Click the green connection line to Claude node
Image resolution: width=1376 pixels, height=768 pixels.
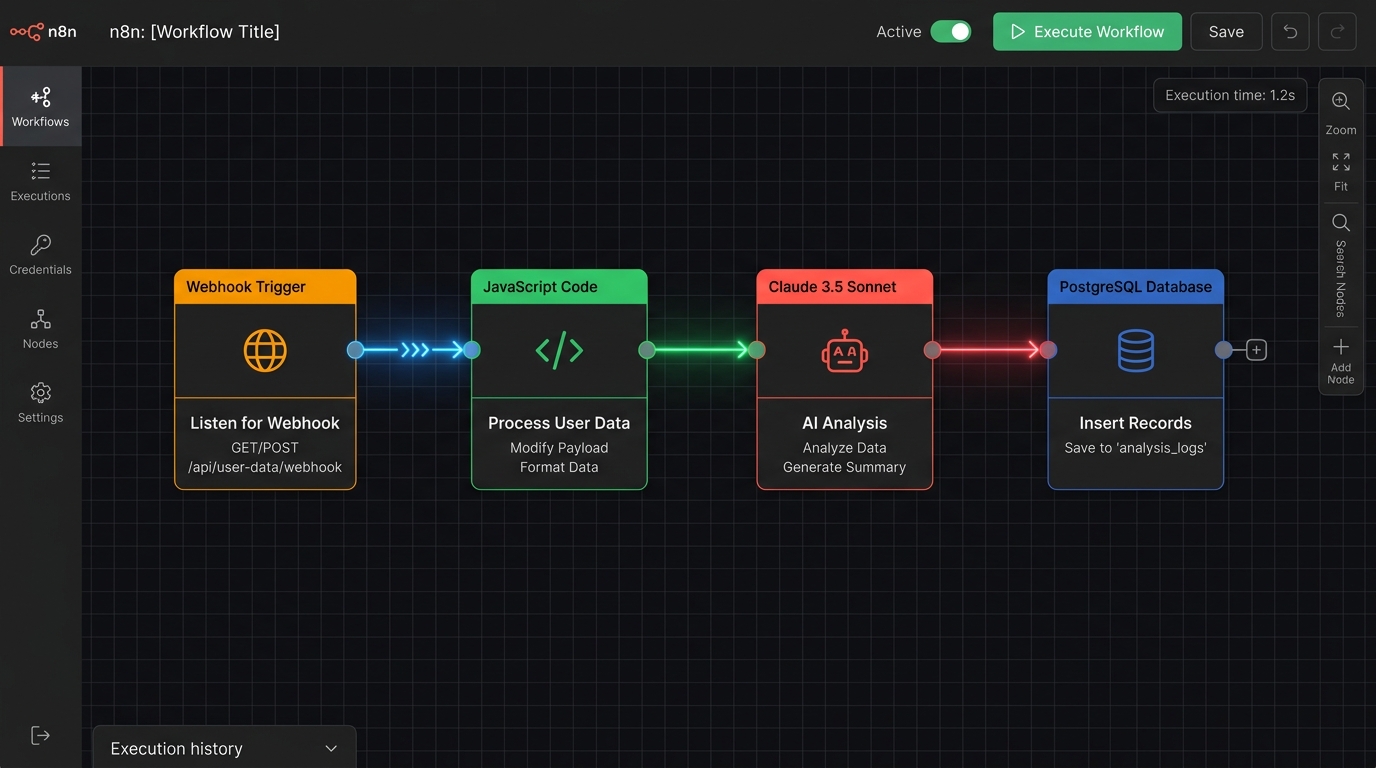coord(702,350)
